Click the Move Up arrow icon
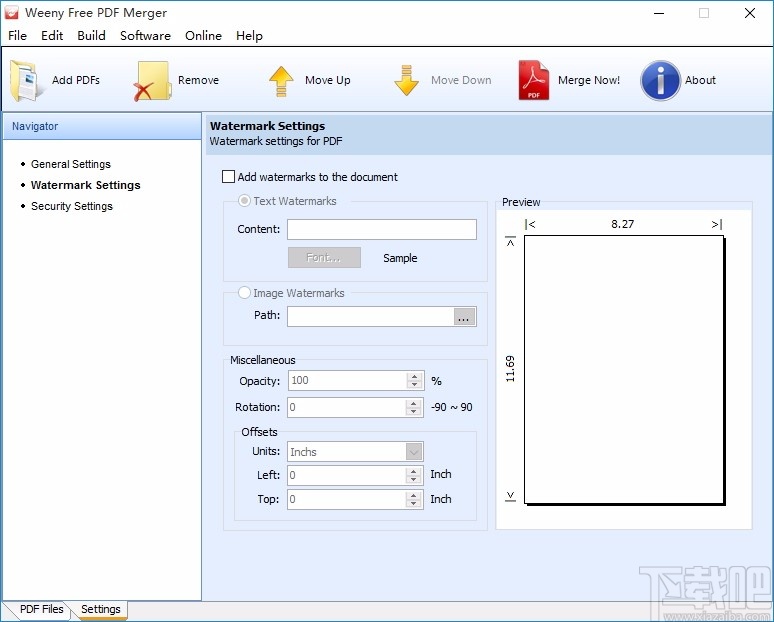 pos(281,81)
